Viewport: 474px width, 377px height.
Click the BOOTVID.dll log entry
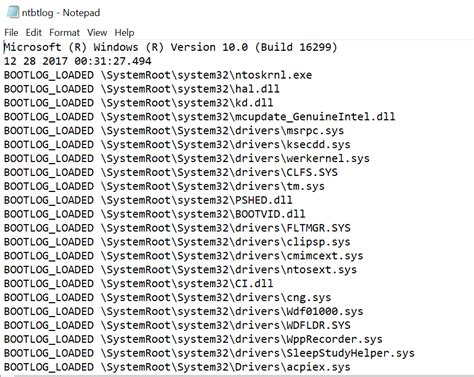(x=155, y=214)
